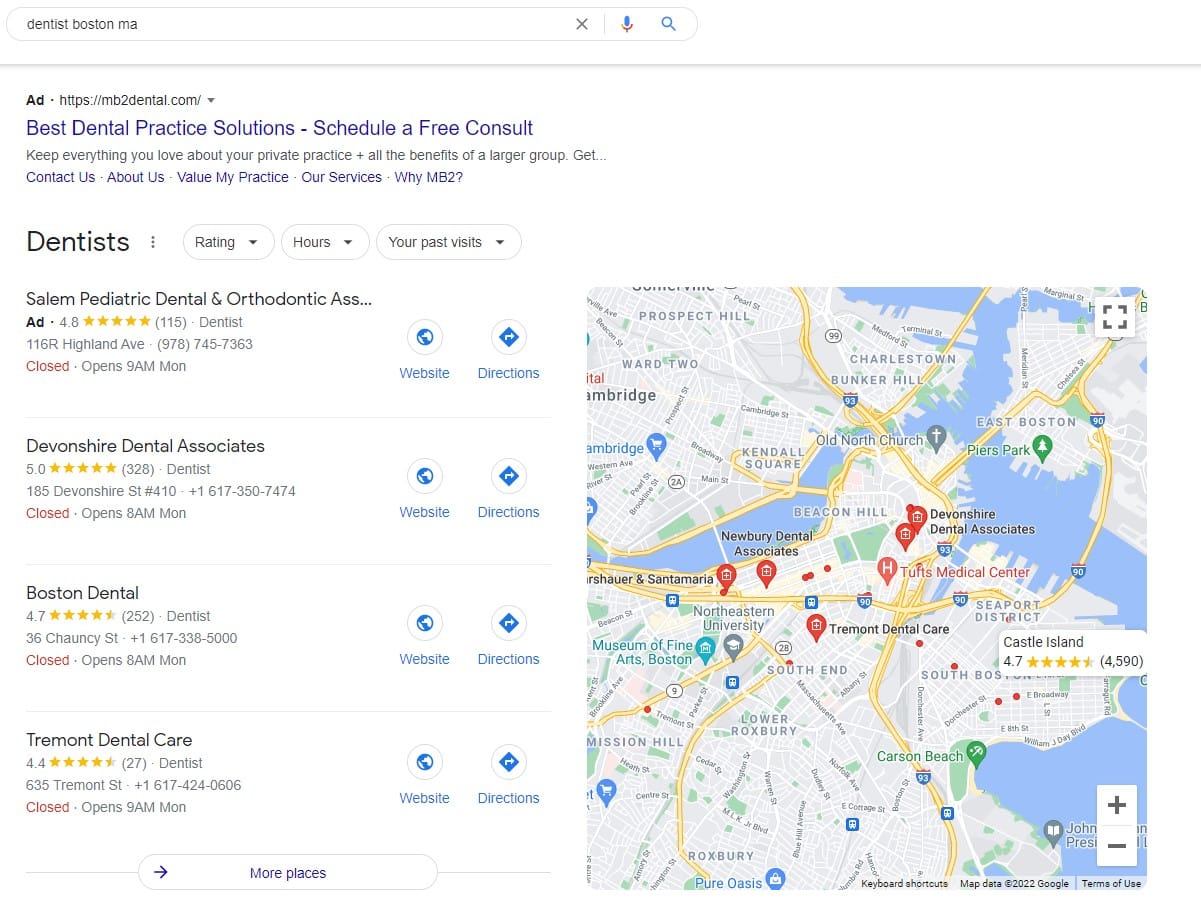
Task: Click Tremont Dental Care directions arrow icon
Action: click(x=509, y=762)
